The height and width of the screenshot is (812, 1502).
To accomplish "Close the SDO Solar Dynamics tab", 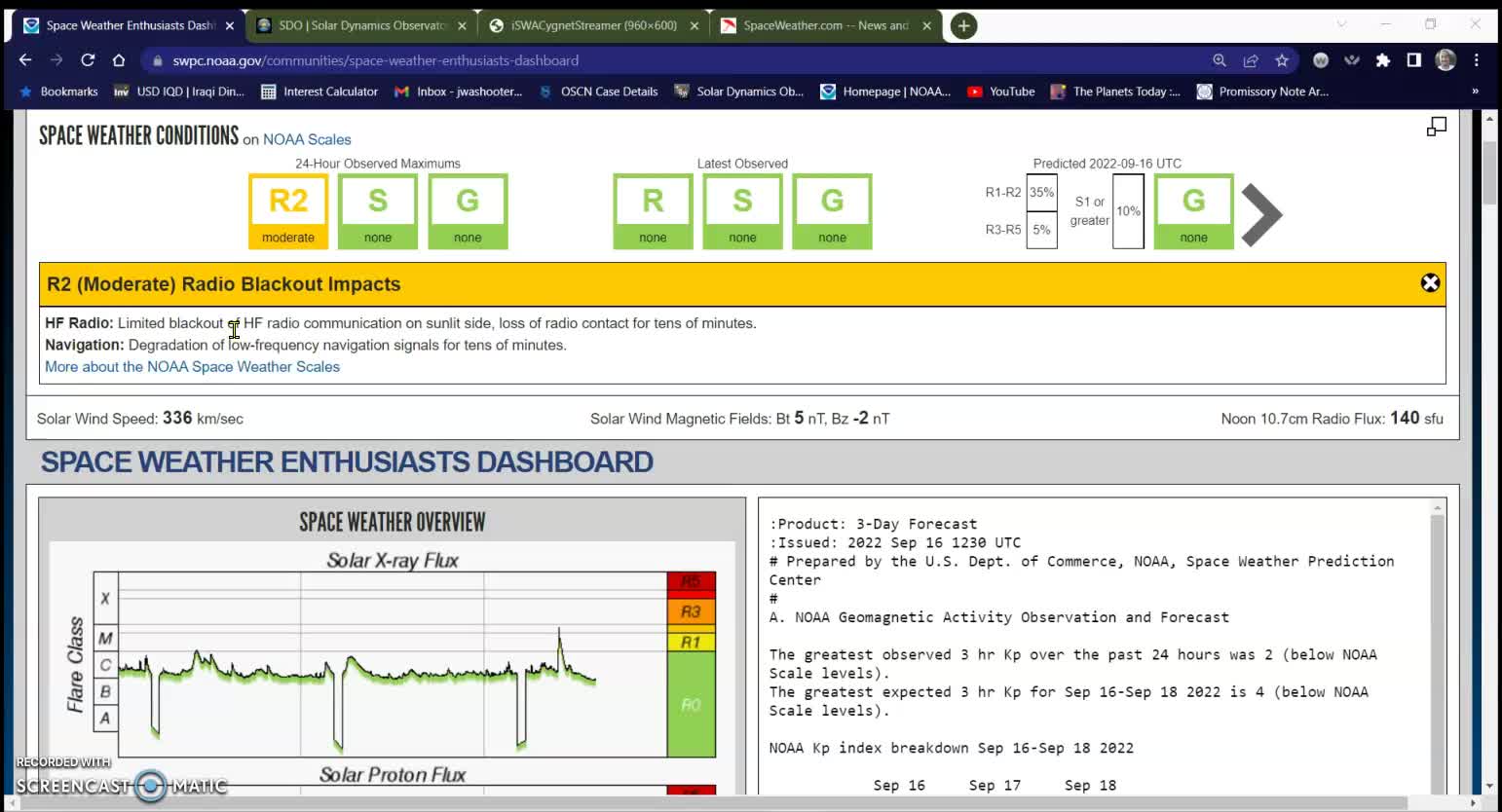I will tap(462, 26).
